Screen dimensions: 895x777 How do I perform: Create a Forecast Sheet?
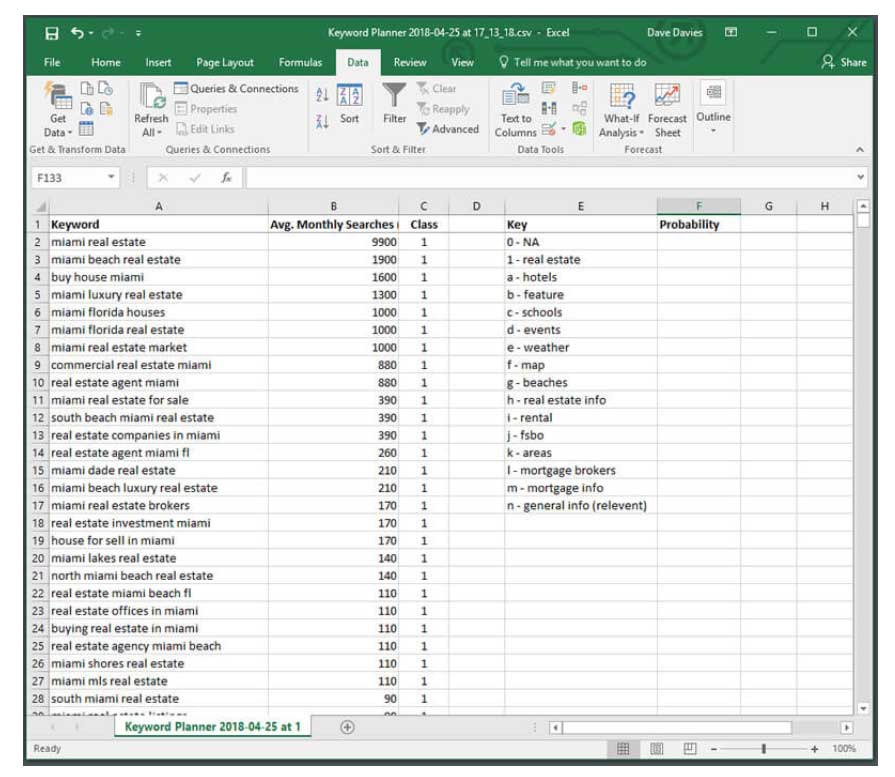tap(667, 110)
